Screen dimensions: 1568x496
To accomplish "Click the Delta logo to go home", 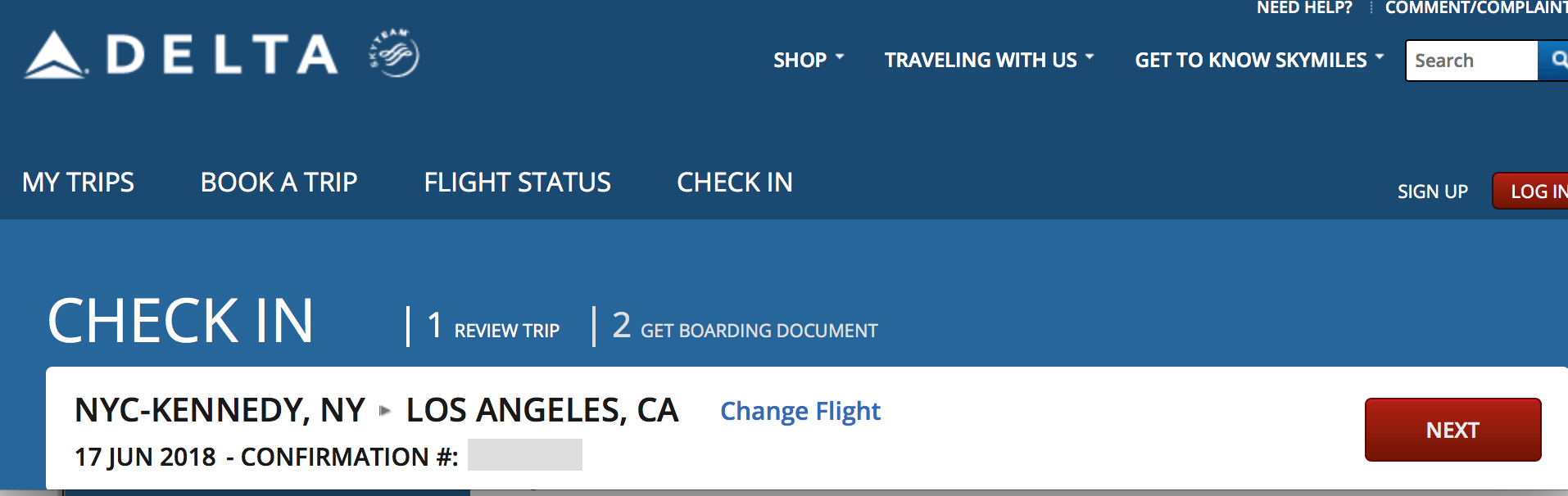I will coord(181,55).
